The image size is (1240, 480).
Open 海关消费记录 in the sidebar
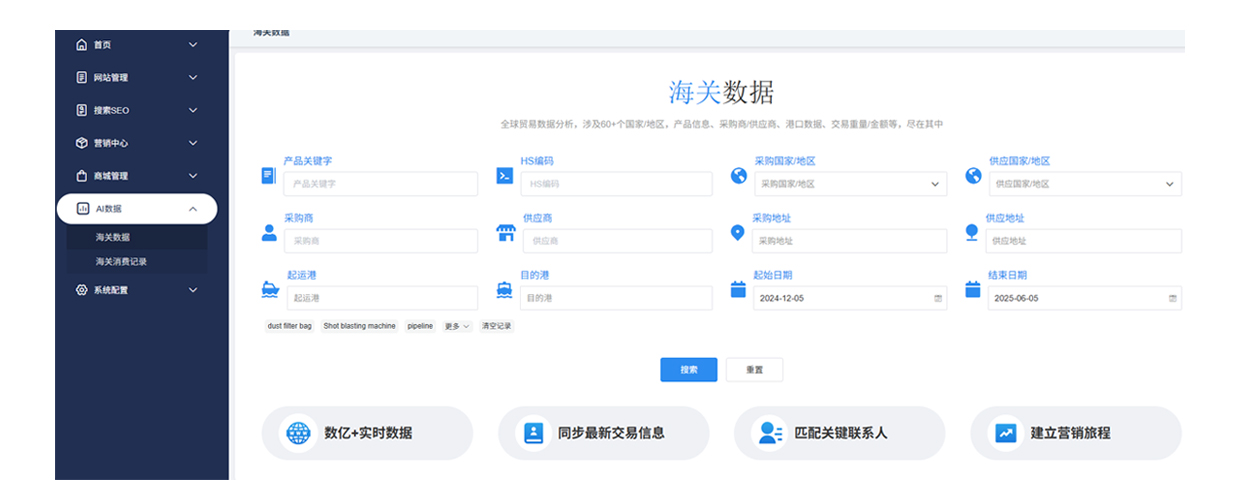(x=122, y=261)
